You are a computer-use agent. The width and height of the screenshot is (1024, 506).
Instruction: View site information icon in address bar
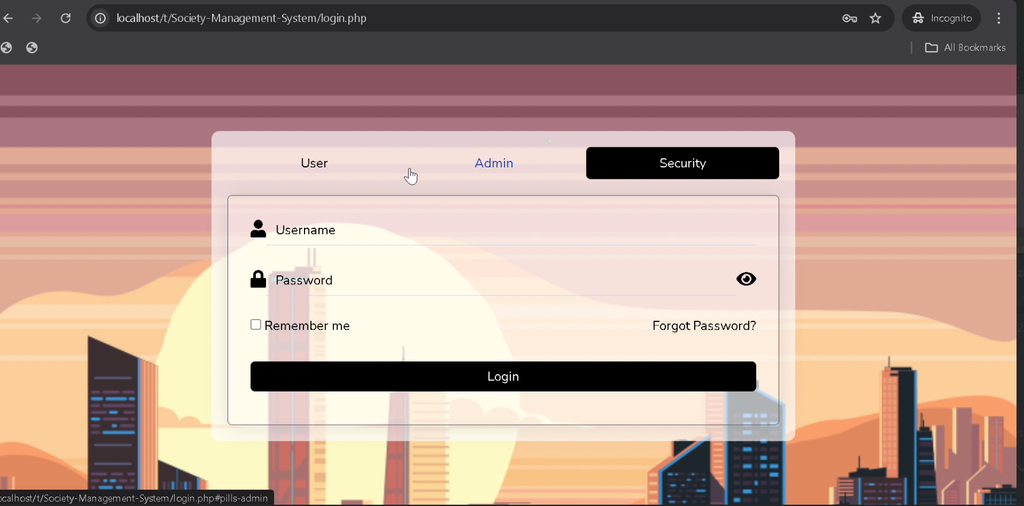(100, 18)
